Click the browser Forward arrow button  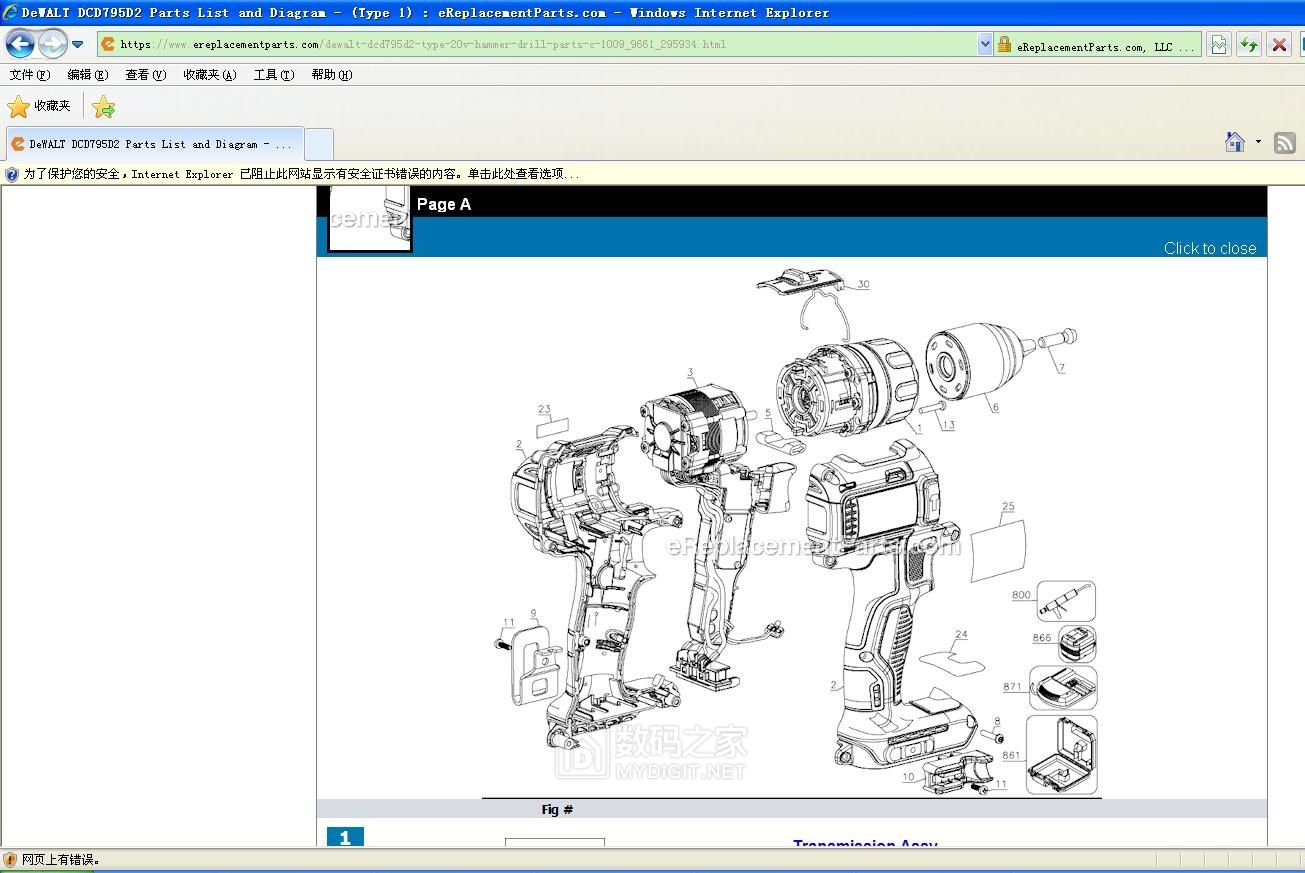click(x=52, y=43)
